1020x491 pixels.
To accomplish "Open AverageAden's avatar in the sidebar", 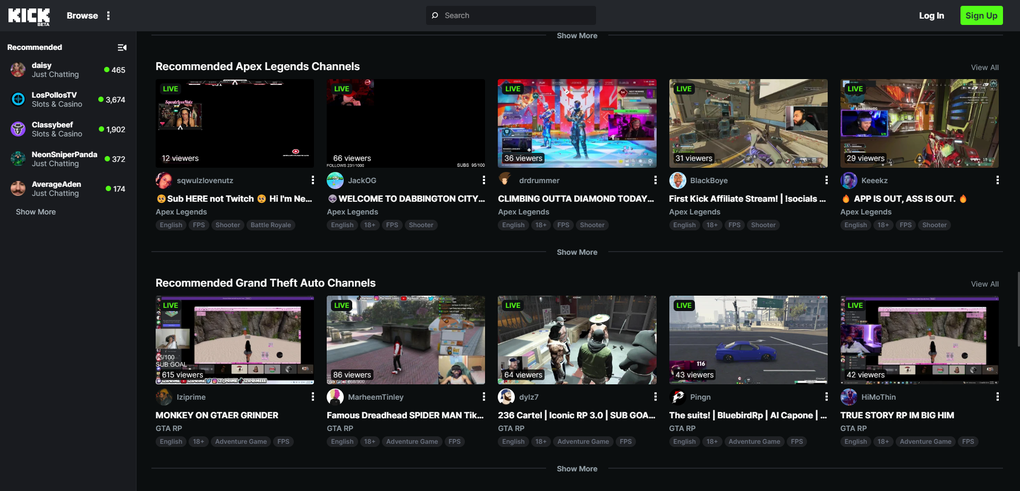I will (18, 189).
